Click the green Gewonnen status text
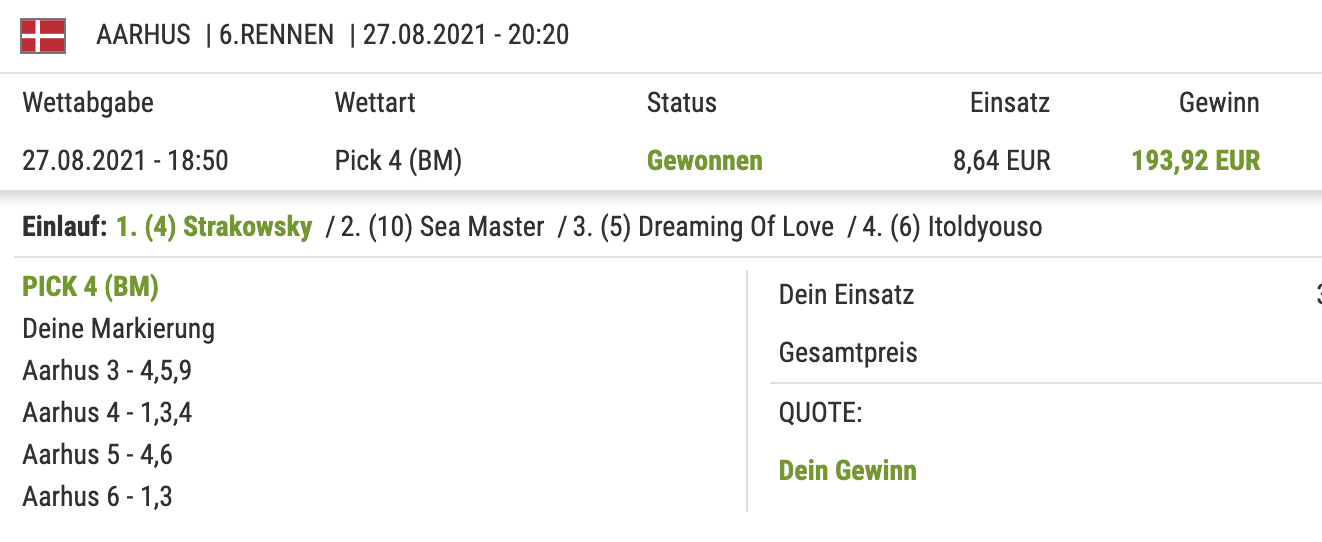The image size is (1322, 542). point(705,160)
